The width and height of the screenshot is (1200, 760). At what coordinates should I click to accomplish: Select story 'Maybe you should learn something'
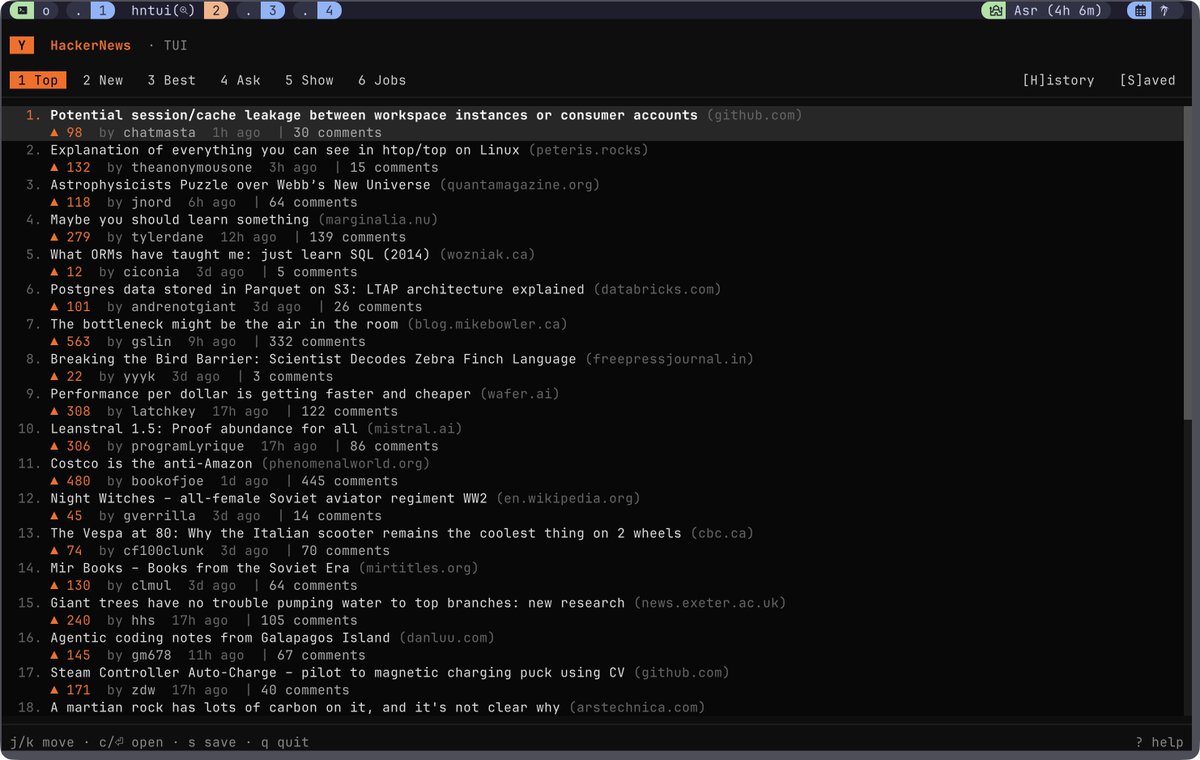point(180,219)
